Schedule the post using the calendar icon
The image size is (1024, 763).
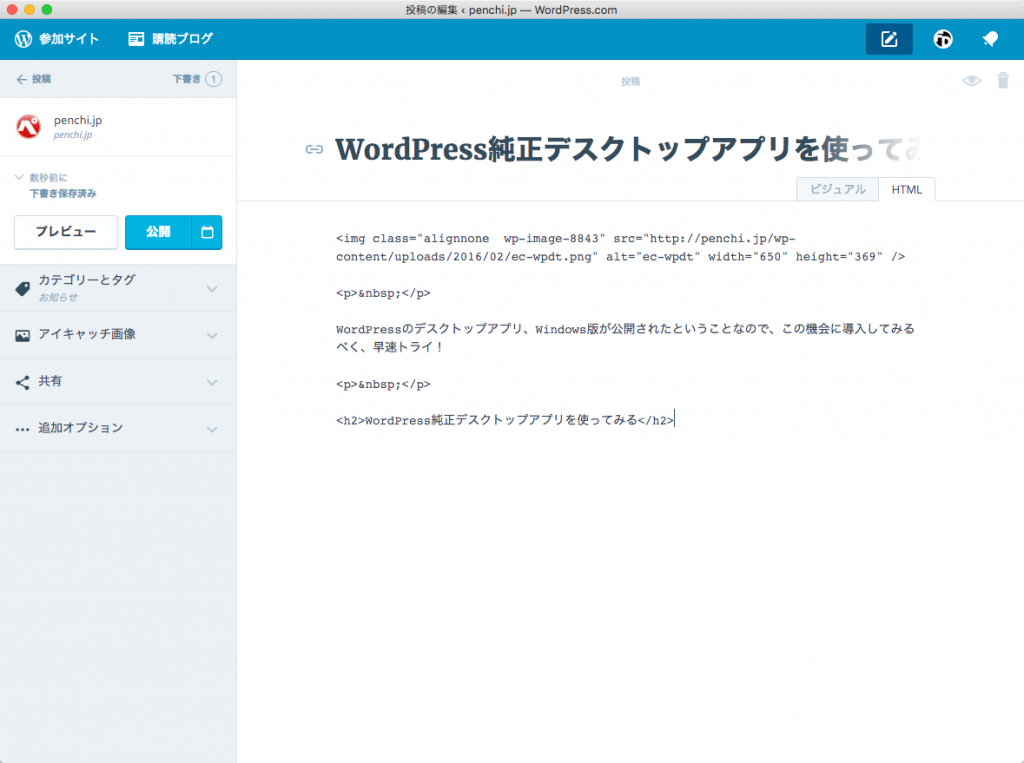pos(209,232)
